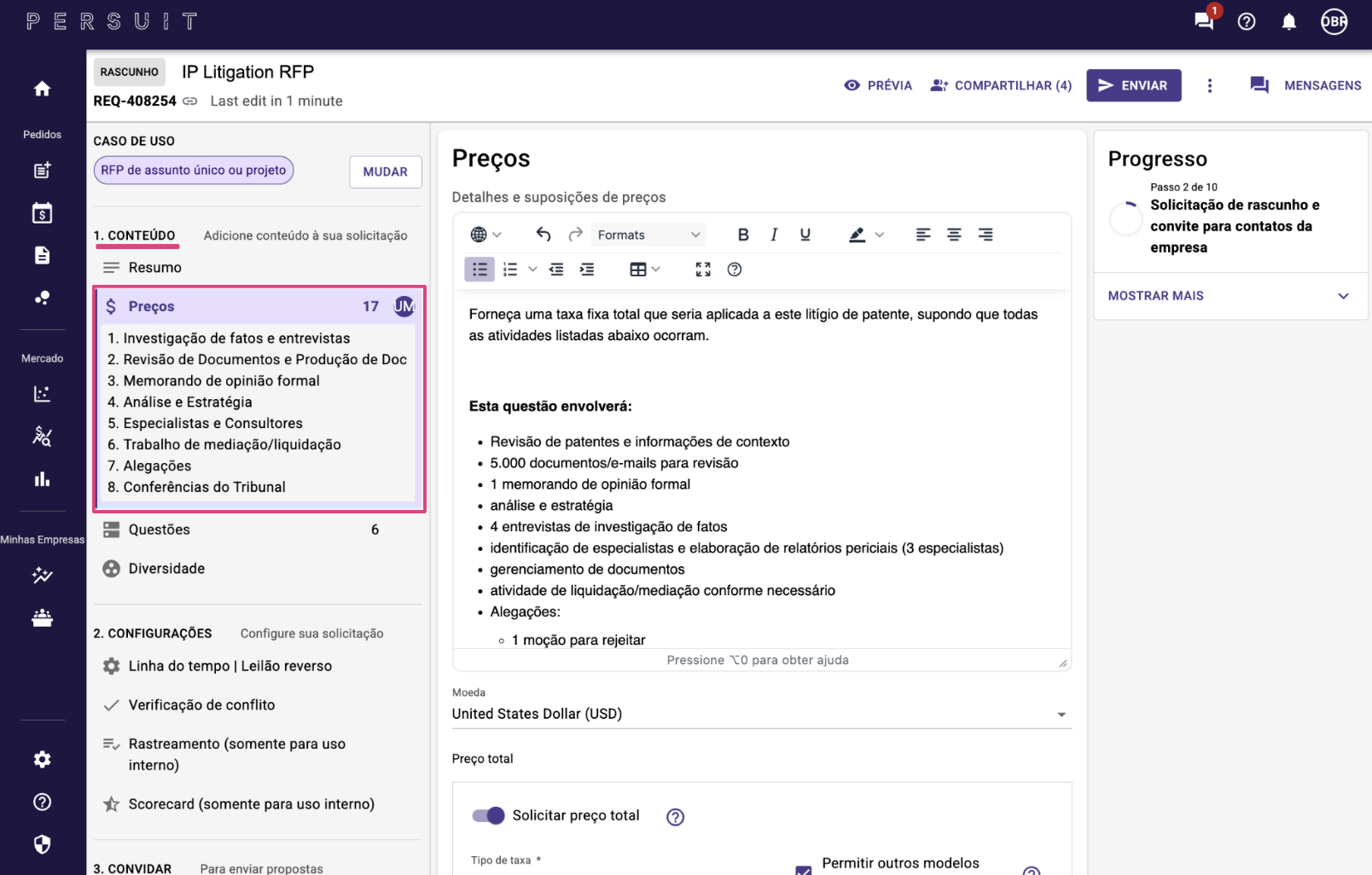Open the calendar dollar icon in sidebar
Viewport: 1372px width, 875px height.
42,213
